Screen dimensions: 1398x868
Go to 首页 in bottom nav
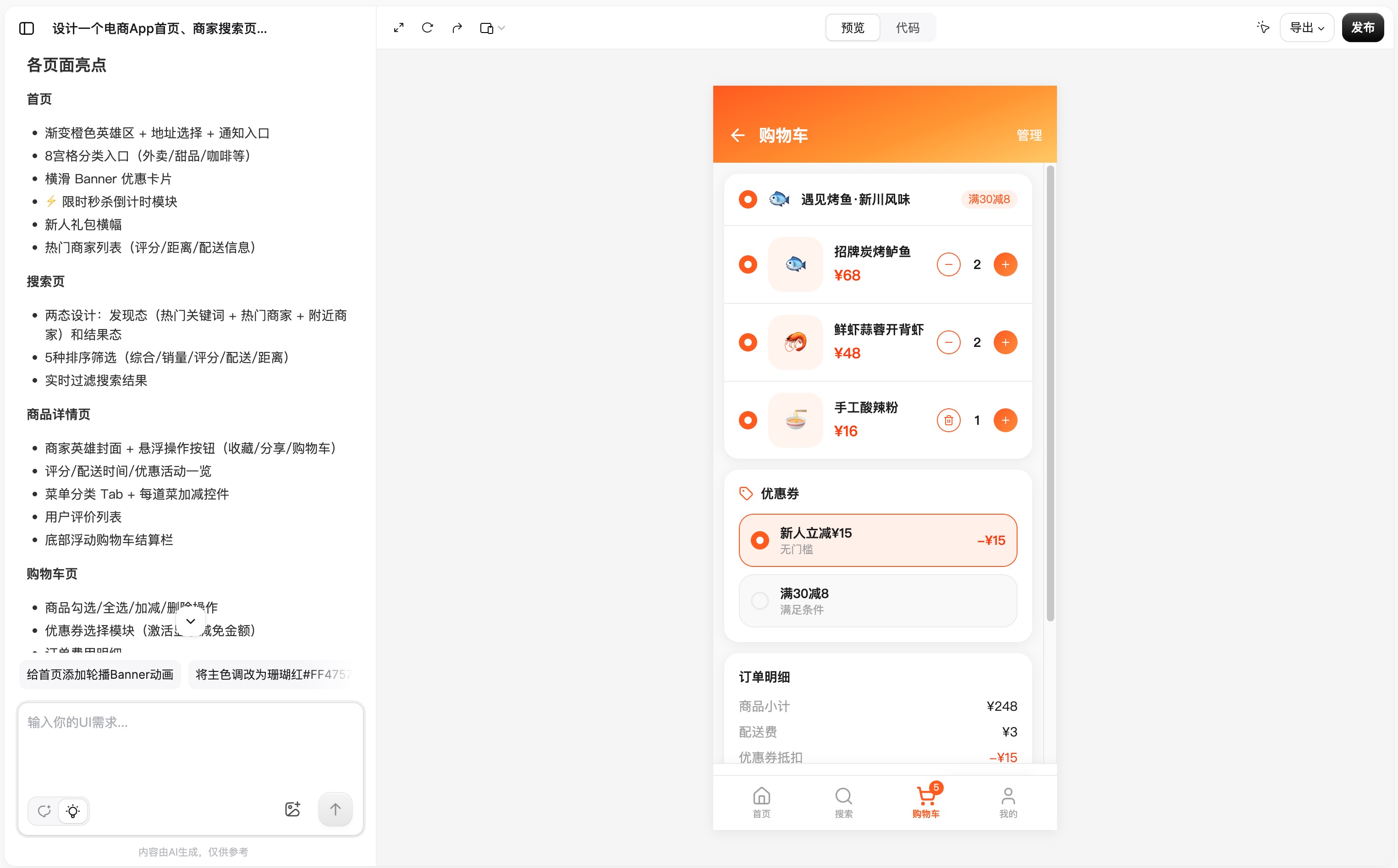pos(761,802)
